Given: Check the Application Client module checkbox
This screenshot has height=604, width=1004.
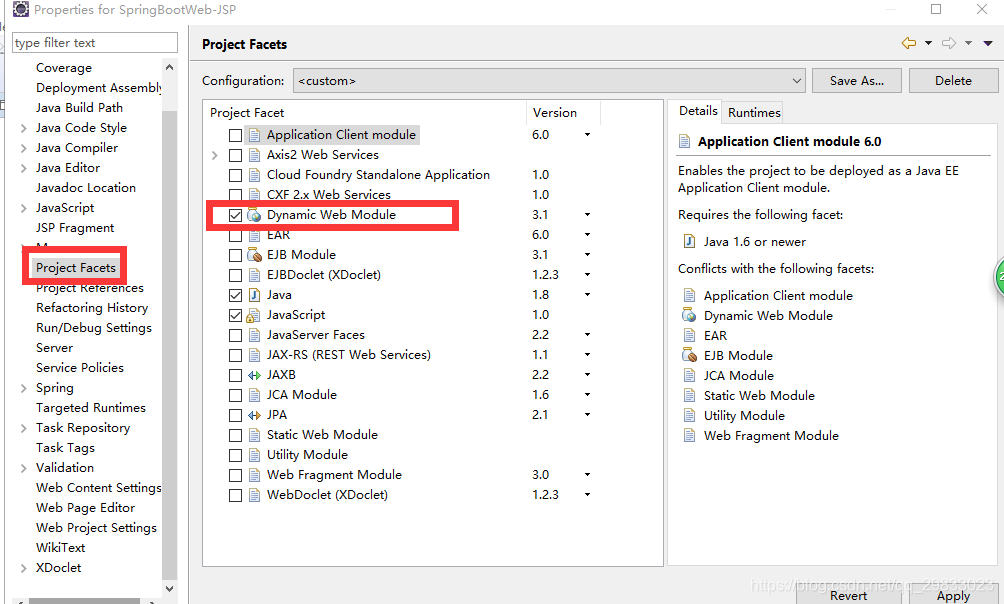Looking at the screenshot, I should click(235, 135).
